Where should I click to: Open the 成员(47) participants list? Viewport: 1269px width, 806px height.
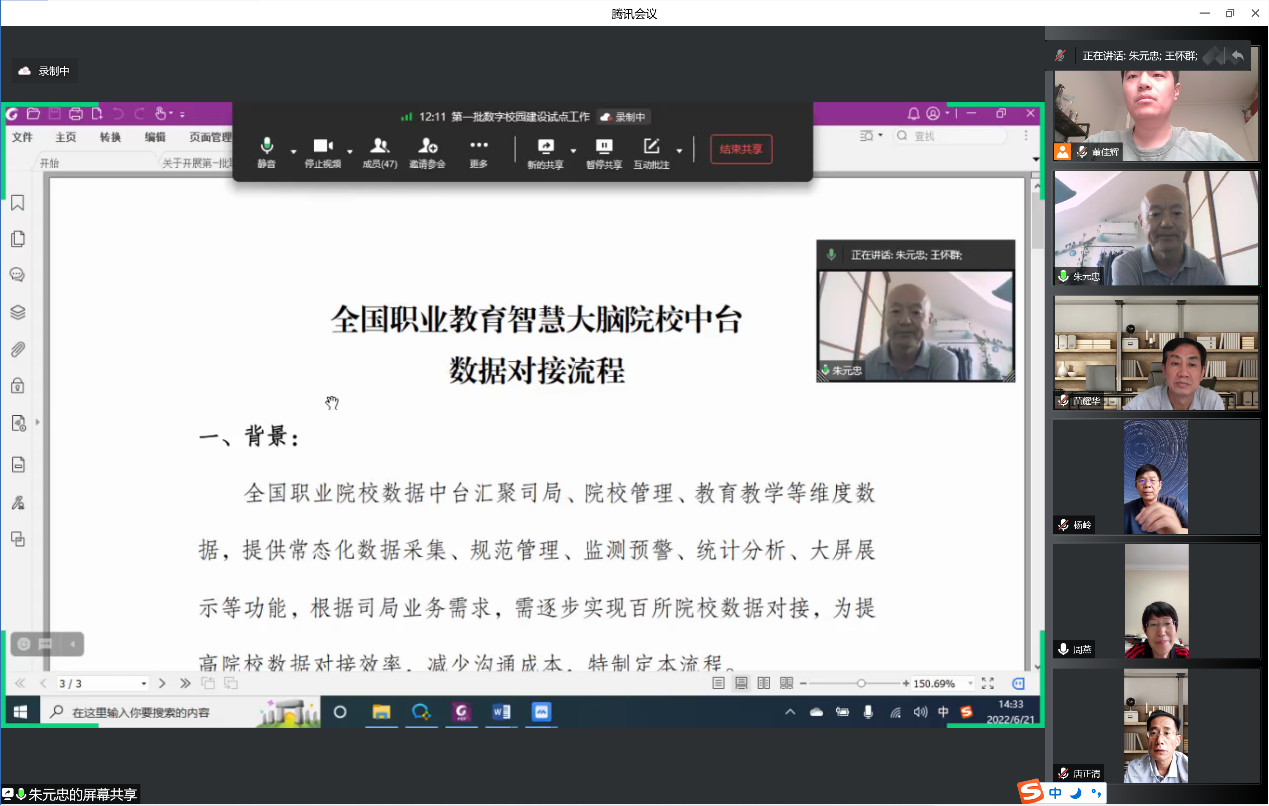coord(379,151)
